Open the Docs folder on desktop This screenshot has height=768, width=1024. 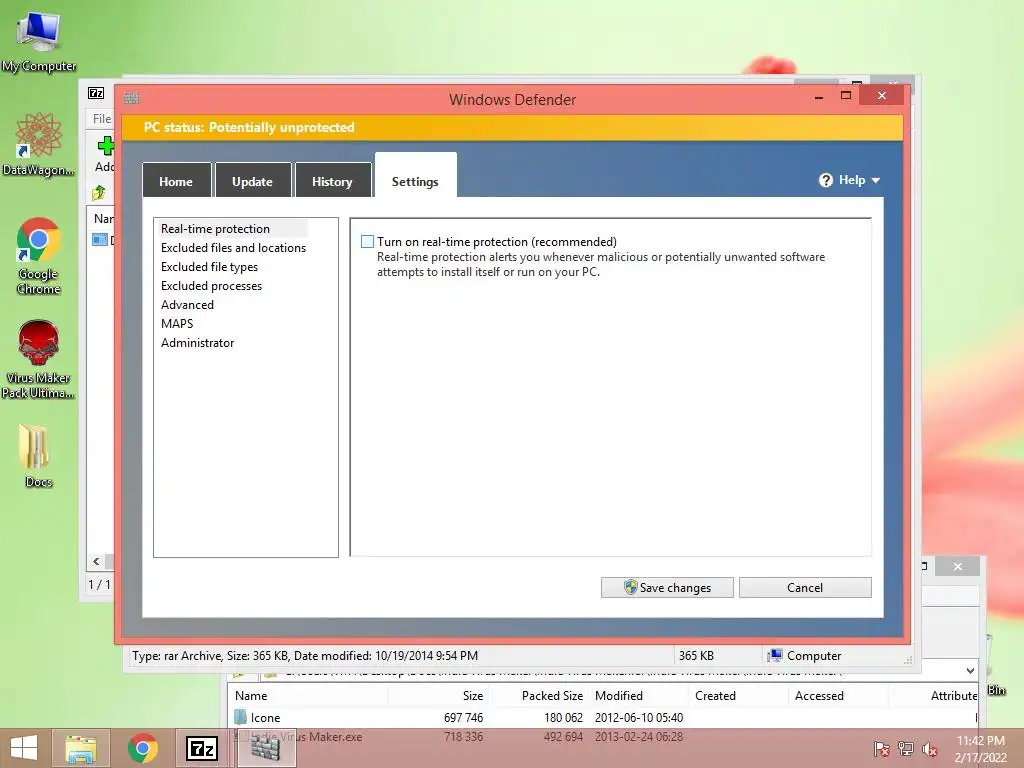pos(37,455)
